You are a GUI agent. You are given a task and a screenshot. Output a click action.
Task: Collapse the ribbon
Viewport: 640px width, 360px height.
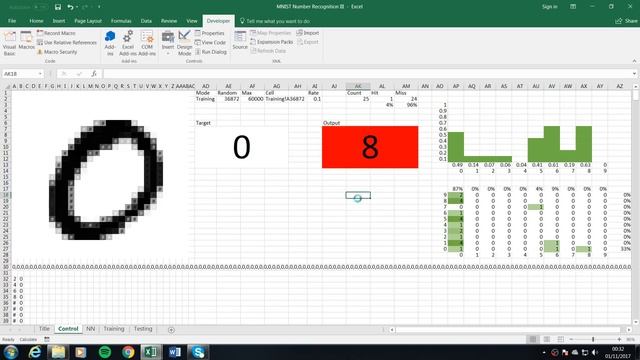click(634, 61)
